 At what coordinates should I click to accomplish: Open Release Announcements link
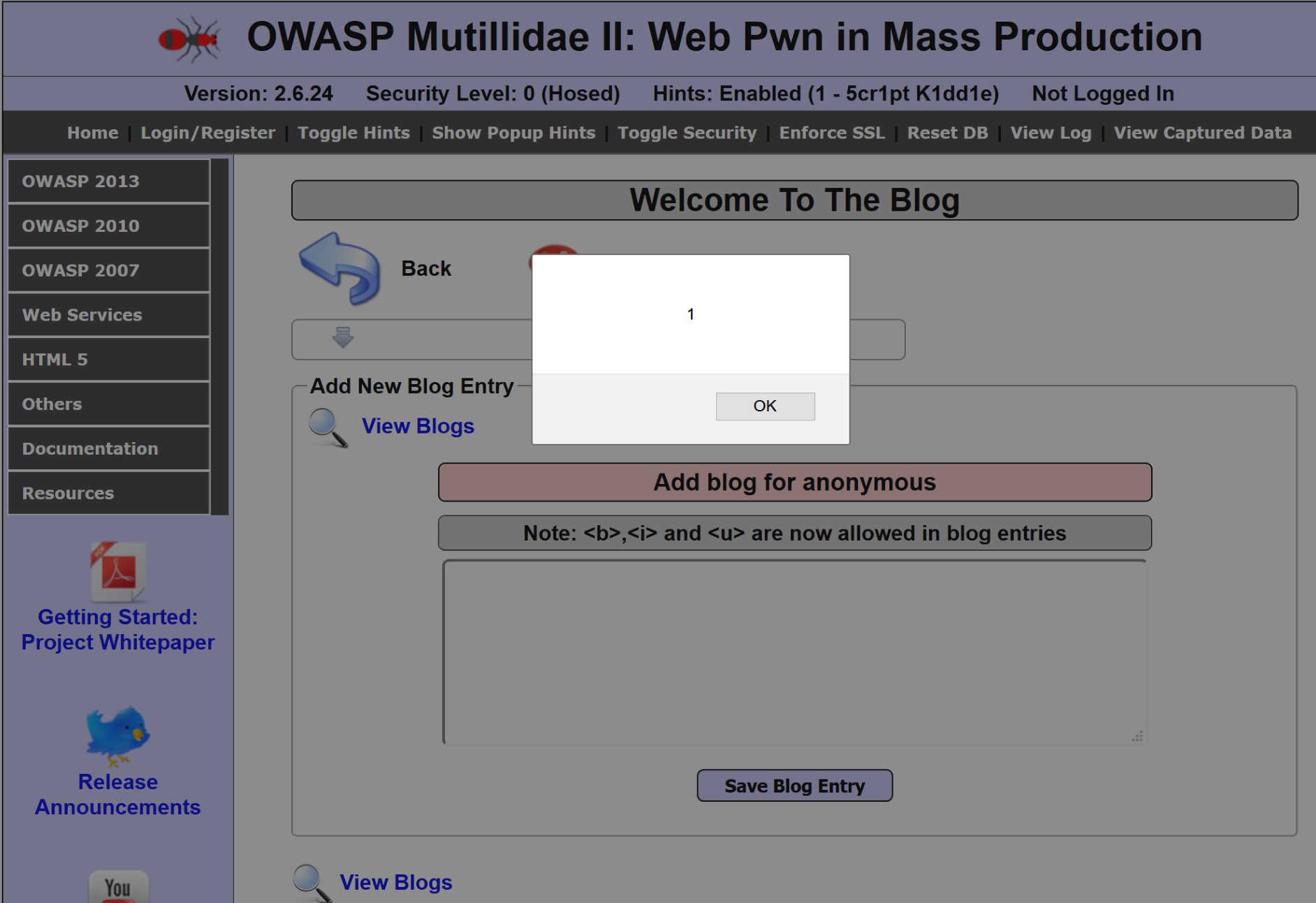[118, 794]
